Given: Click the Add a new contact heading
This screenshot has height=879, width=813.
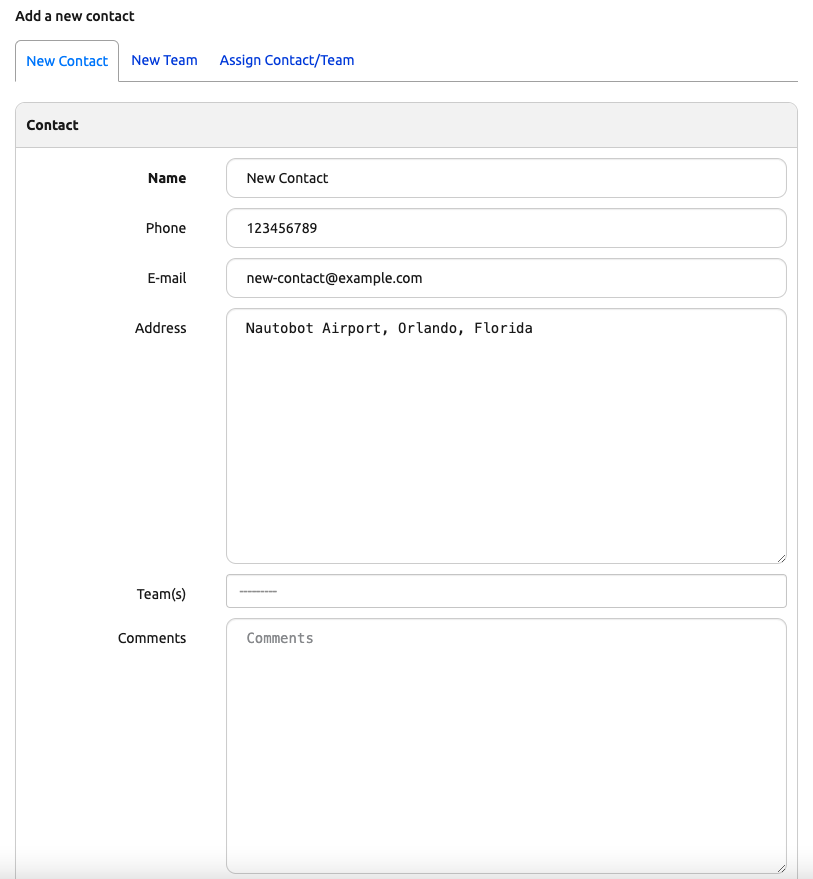Looking at the screenshot, I should pyautogui.click(x=74, y=16).
